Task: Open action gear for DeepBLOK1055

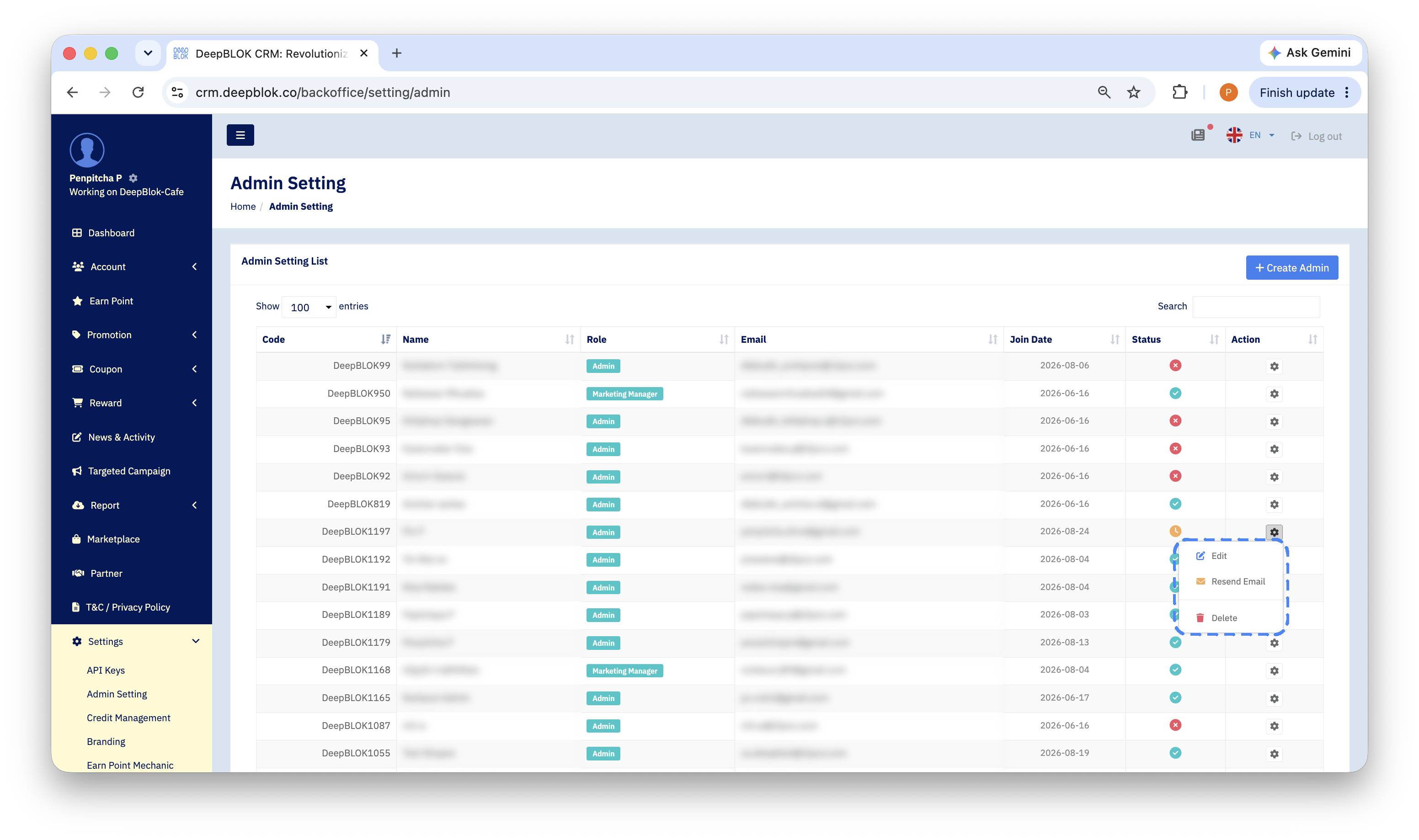Action: (x=1274, y=754)
